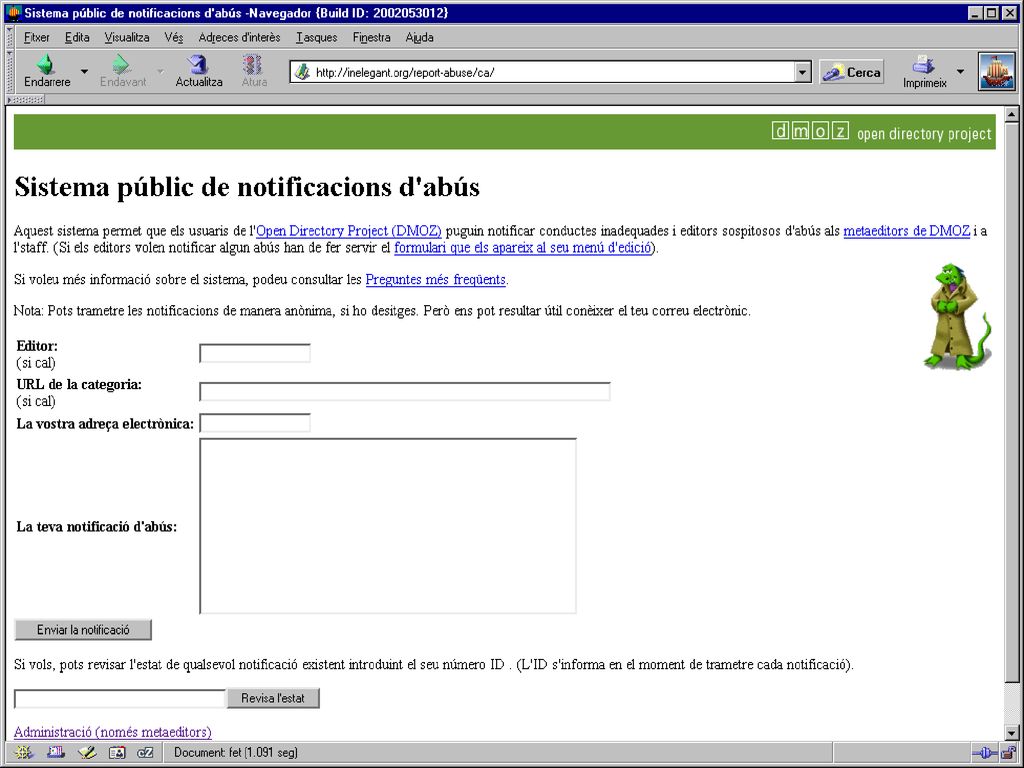Open the Adreces d'interès menu

239,37
